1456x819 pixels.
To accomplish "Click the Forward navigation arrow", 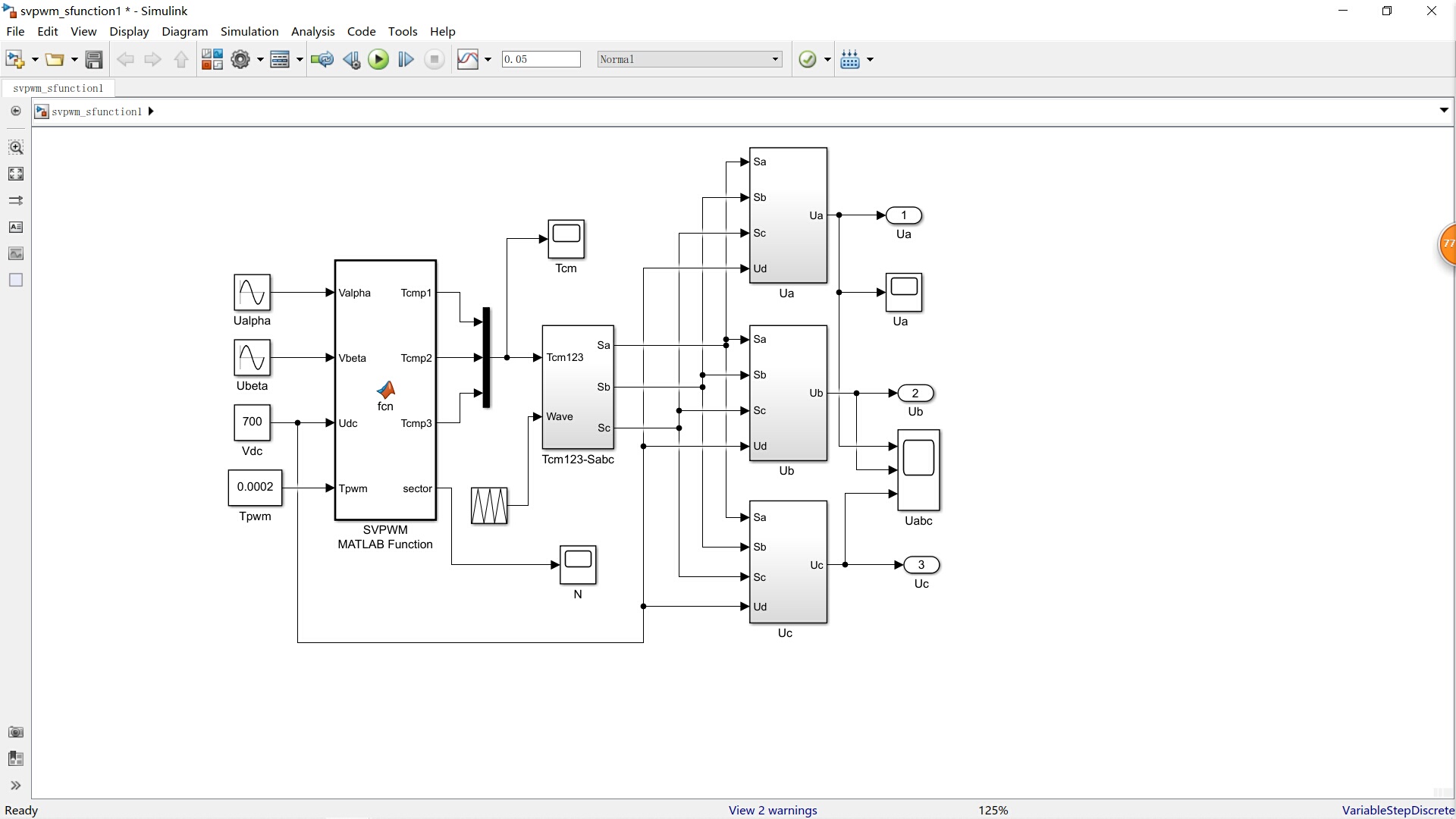I will click(x=152, y=59).
